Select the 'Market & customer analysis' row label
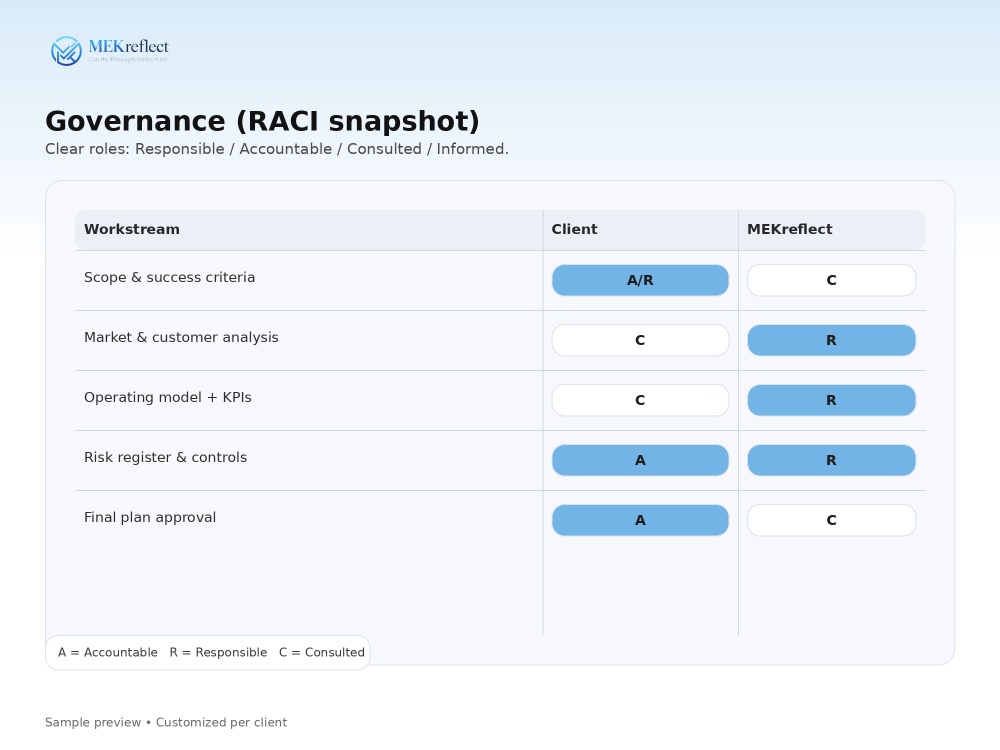 coord(181,337)
